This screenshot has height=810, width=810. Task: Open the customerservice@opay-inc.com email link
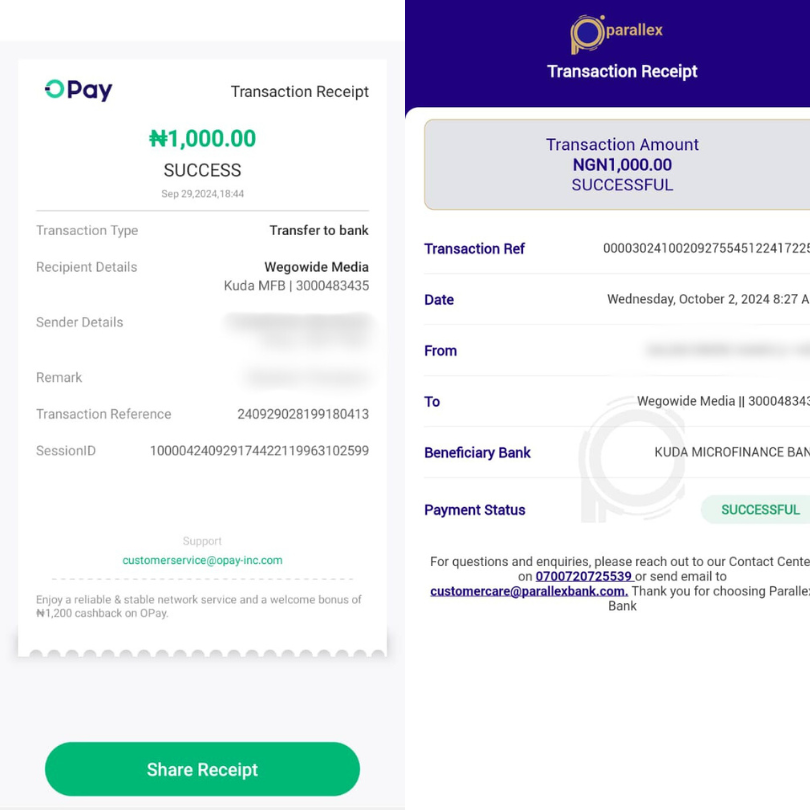pos(202,560)
